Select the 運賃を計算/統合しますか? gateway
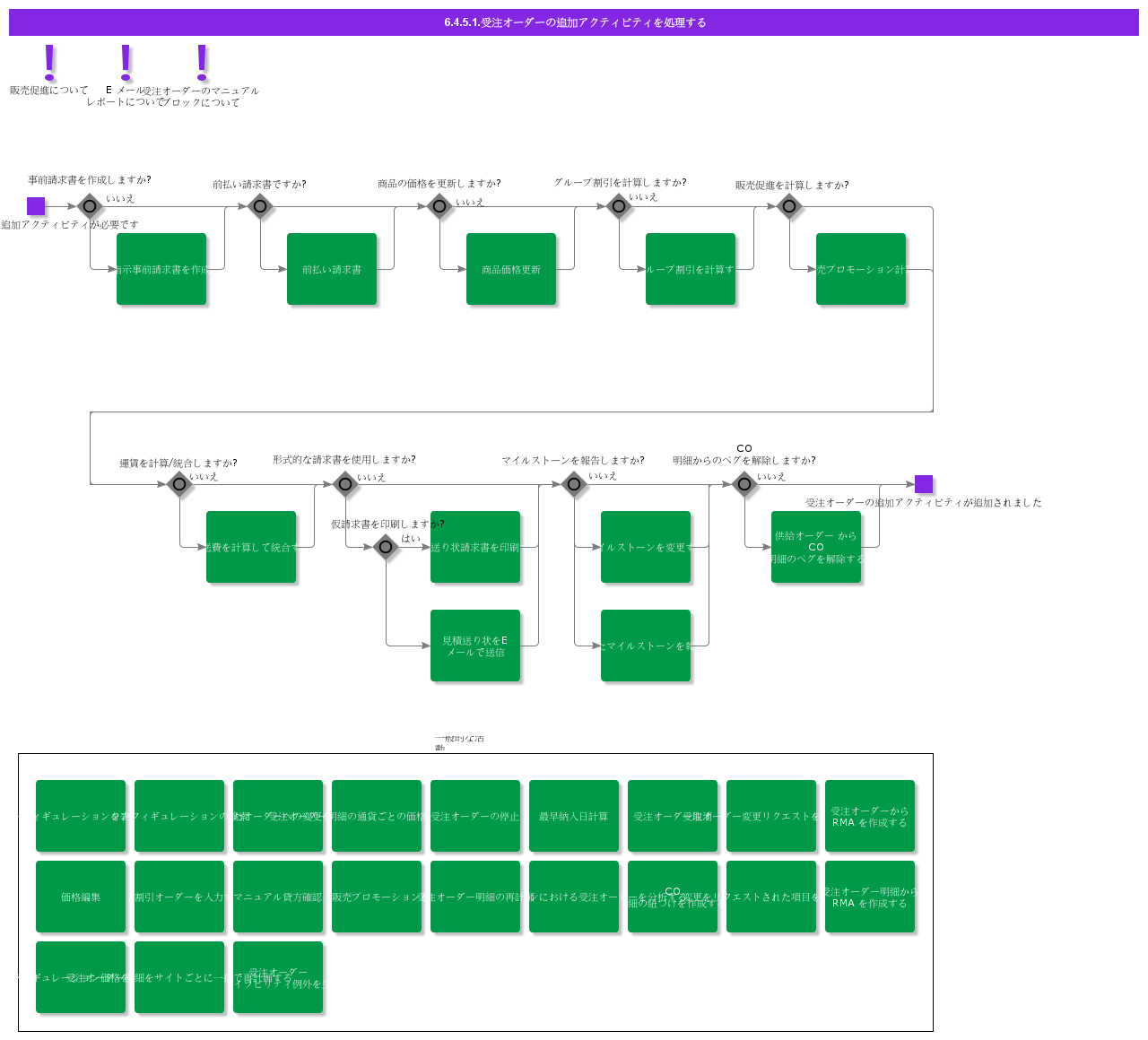The width and height of the screenshot is (1148, 1040). tap(179, 484)
